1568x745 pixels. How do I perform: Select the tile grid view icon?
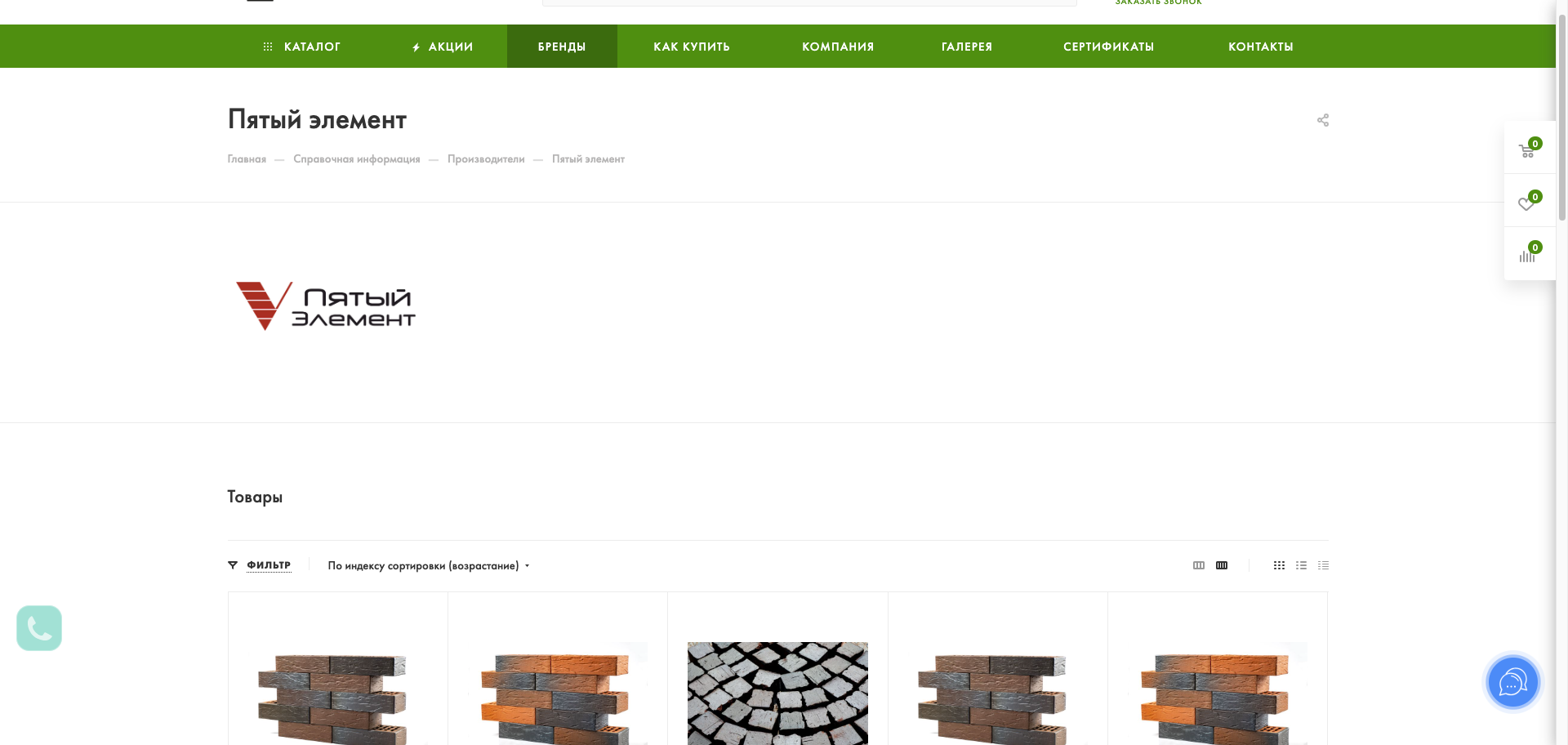1280,565
